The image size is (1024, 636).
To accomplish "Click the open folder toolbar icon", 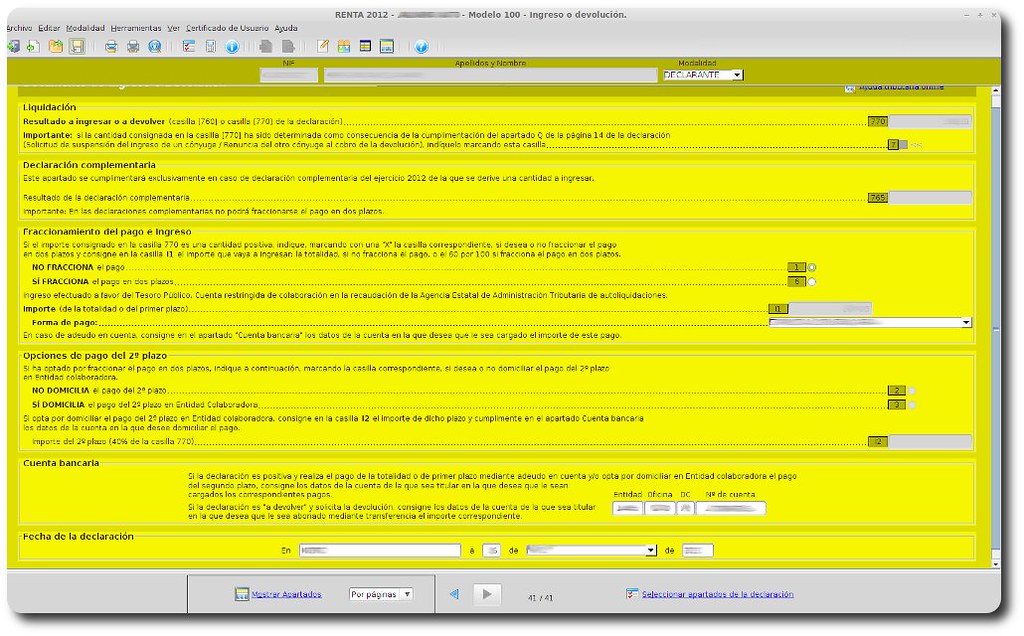I will click(56, 46).
